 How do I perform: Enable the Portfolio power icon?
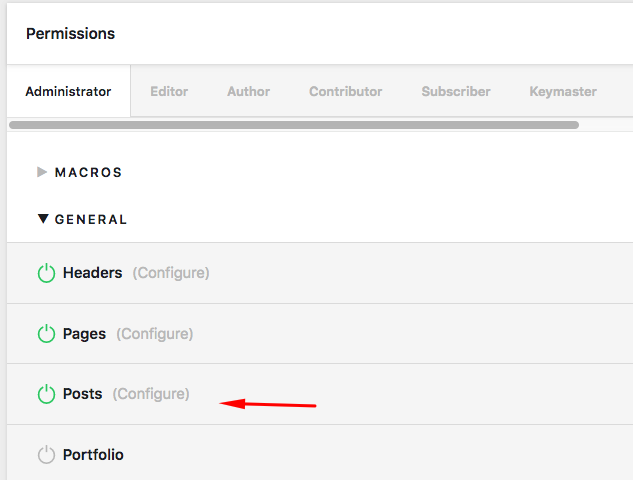pyautogui.click(x=46, y=455)
